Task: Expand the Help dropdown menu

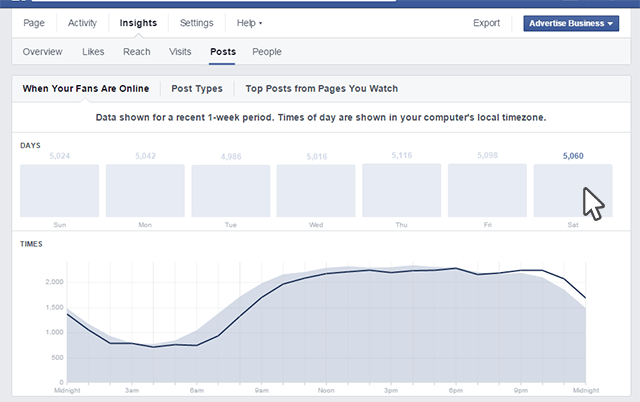Action: pyautogui.click(x=249, y=23)
